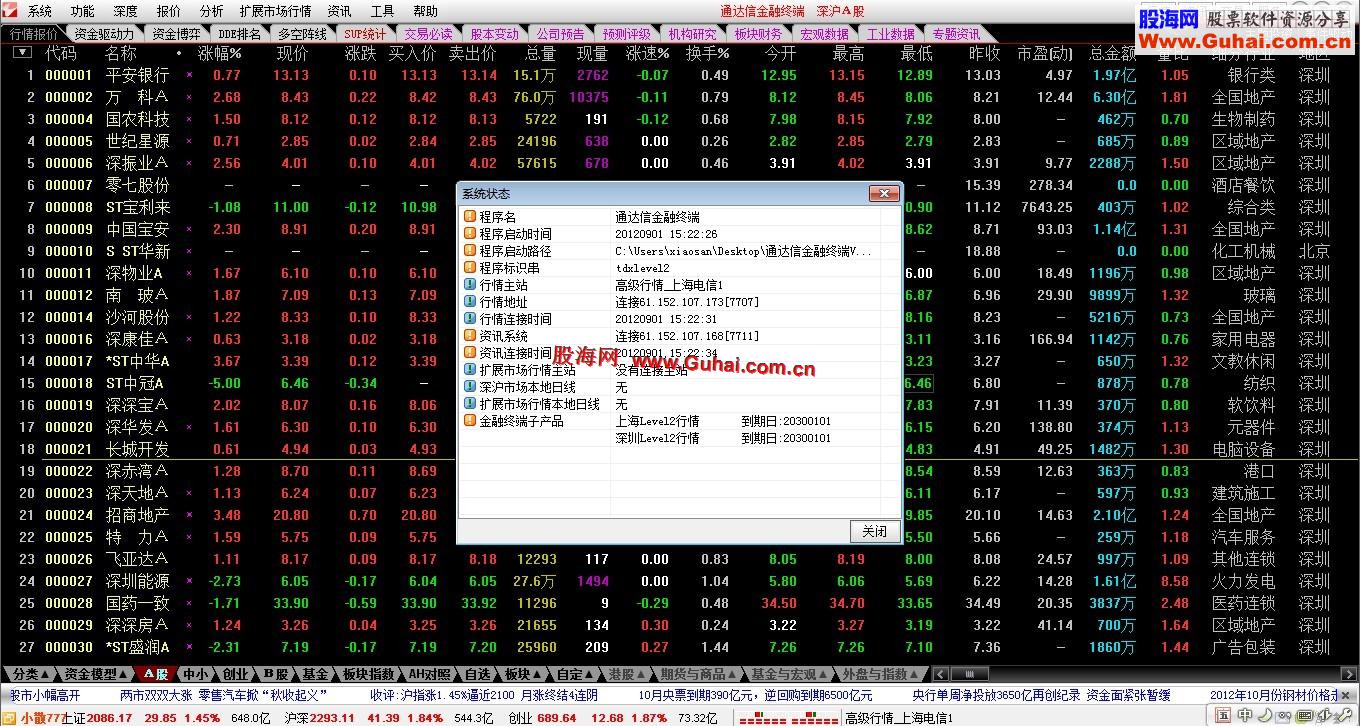Expand the 期货与商品 bottom tab menu
This screenshot has width=1360, height=726.
click(x=697, y=674)
